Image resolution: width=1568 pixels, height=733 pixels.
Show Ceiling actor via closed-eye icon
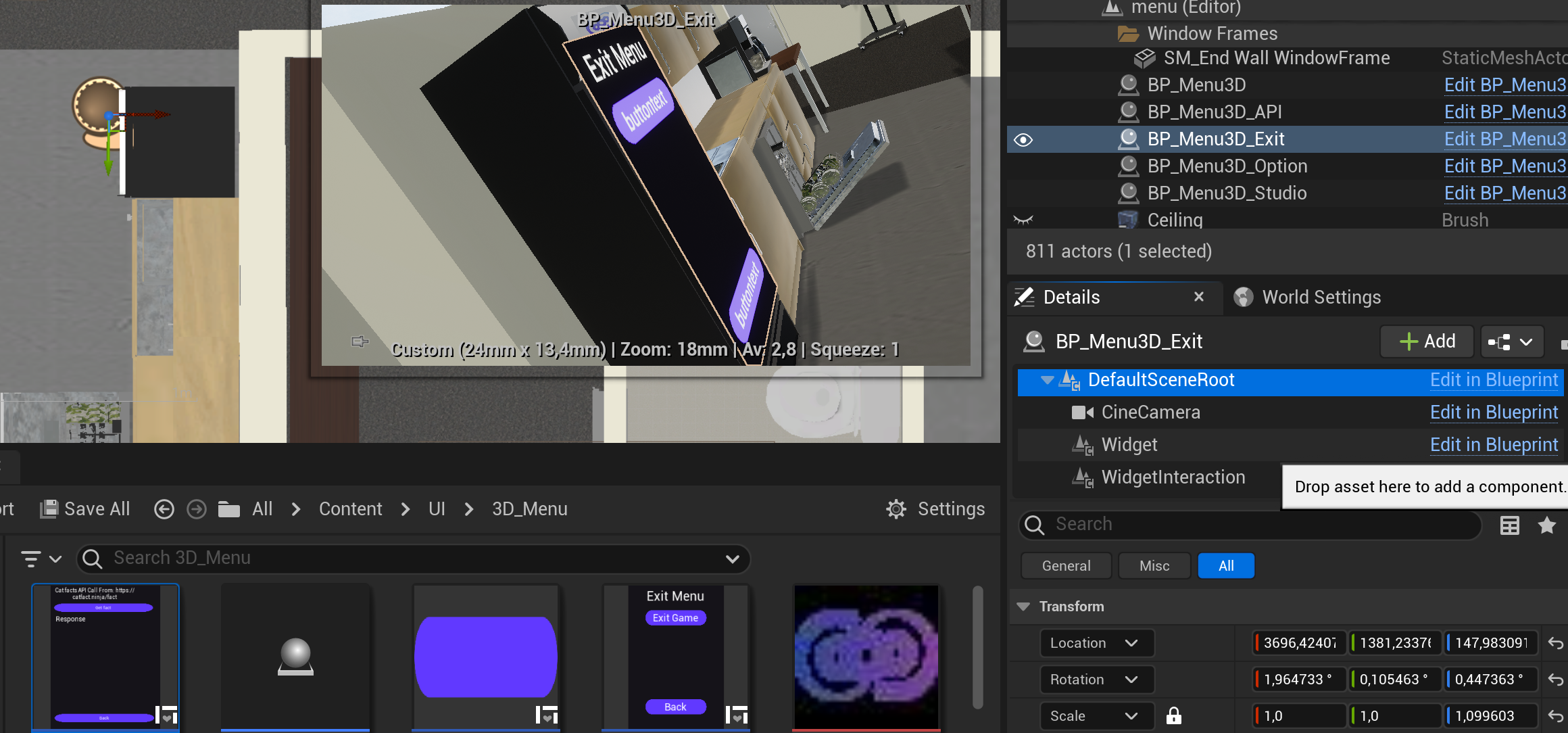[x=1023, y=220]
